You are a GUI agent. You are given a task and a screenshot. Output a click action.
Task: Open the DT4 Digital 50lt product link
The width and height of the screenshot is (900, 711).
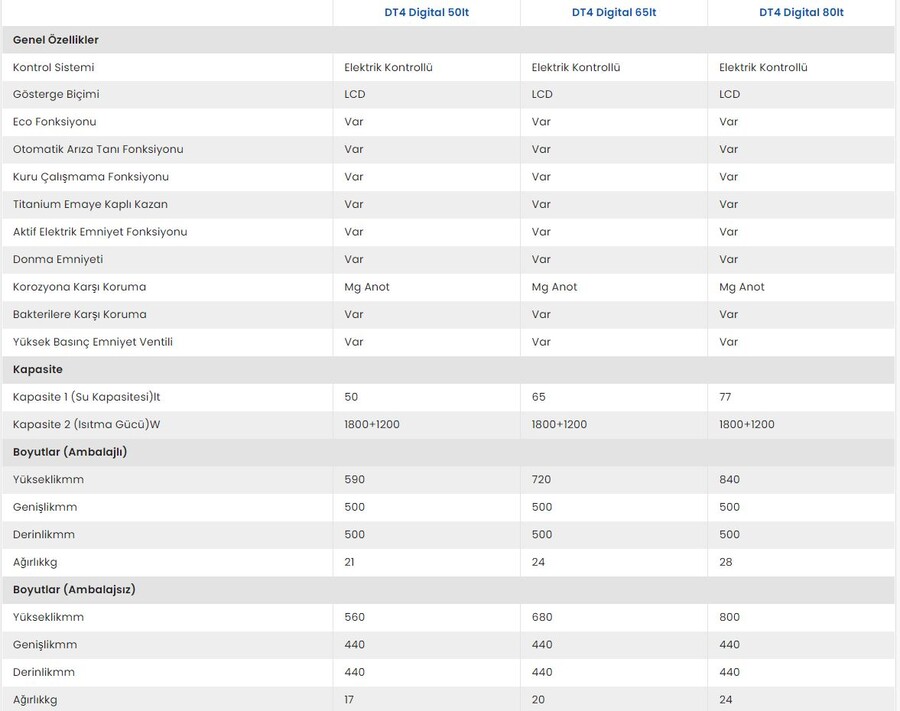pyautogui.click(x=426, y=12)
